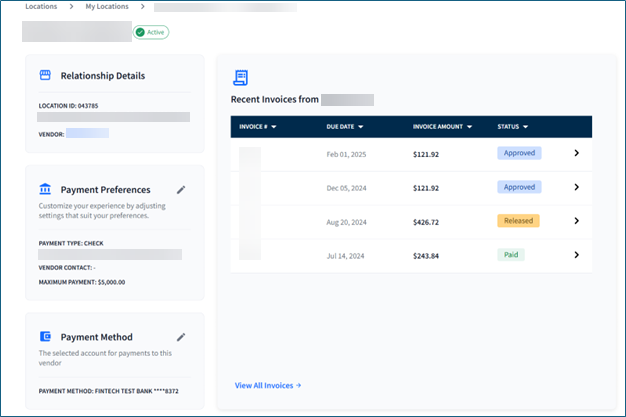This screenshot has width=626, height=417.
Task: Click the Relationship Details heading
Action: click(103, 76)
